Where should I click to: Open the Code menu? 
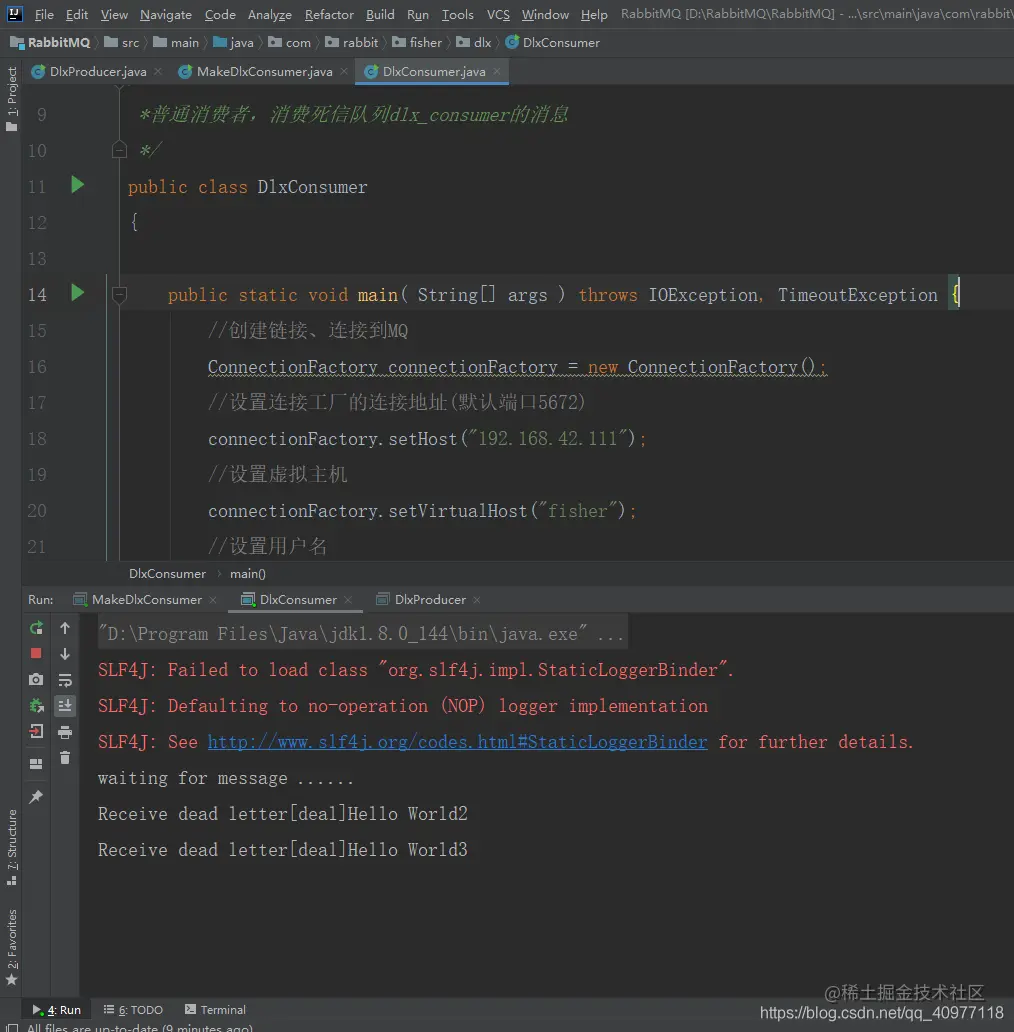220,14
